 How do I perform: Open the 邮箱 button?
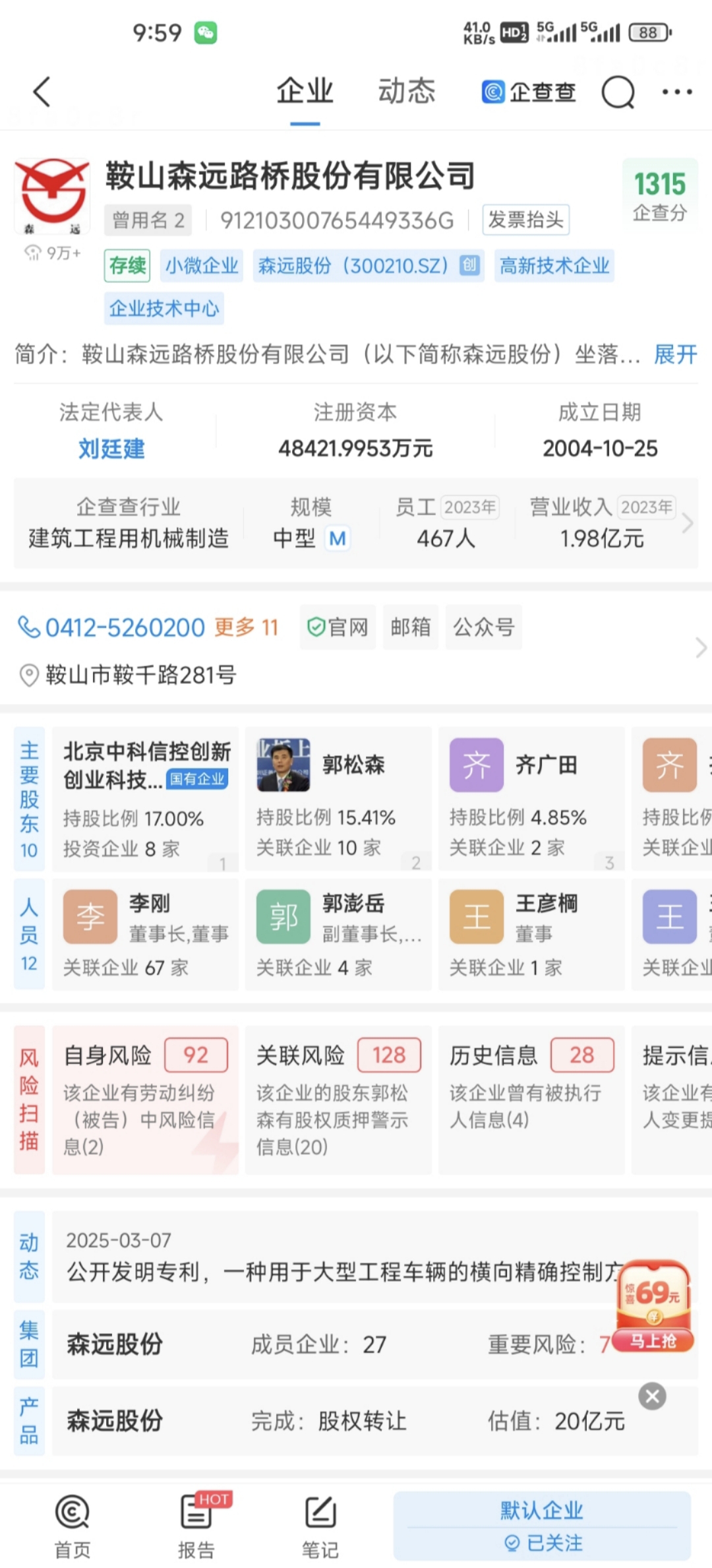pos(410,627)
